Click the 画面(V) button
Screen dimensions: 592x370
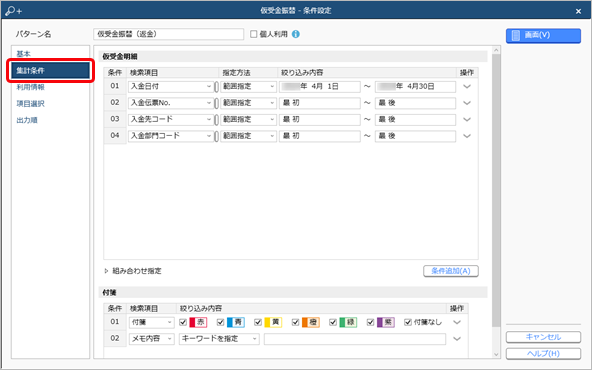(543, 35)
